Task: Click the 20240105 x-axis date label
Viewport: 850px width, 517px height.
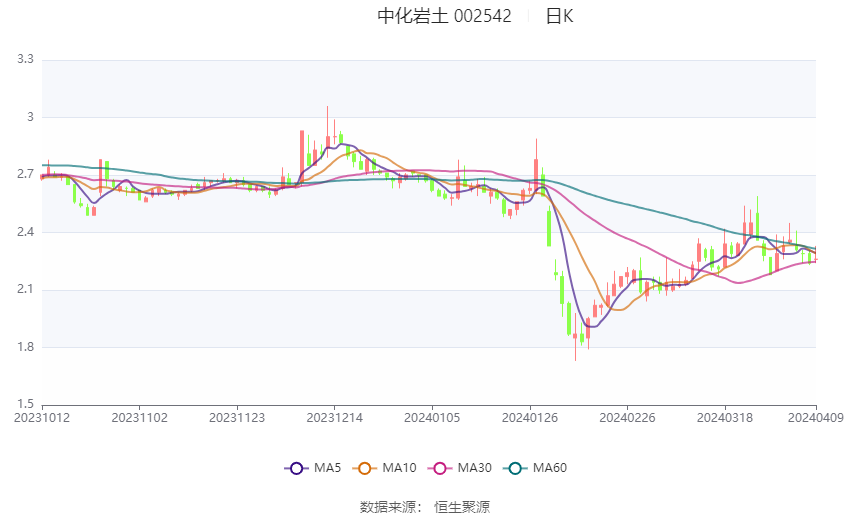Action: point(432,418)
